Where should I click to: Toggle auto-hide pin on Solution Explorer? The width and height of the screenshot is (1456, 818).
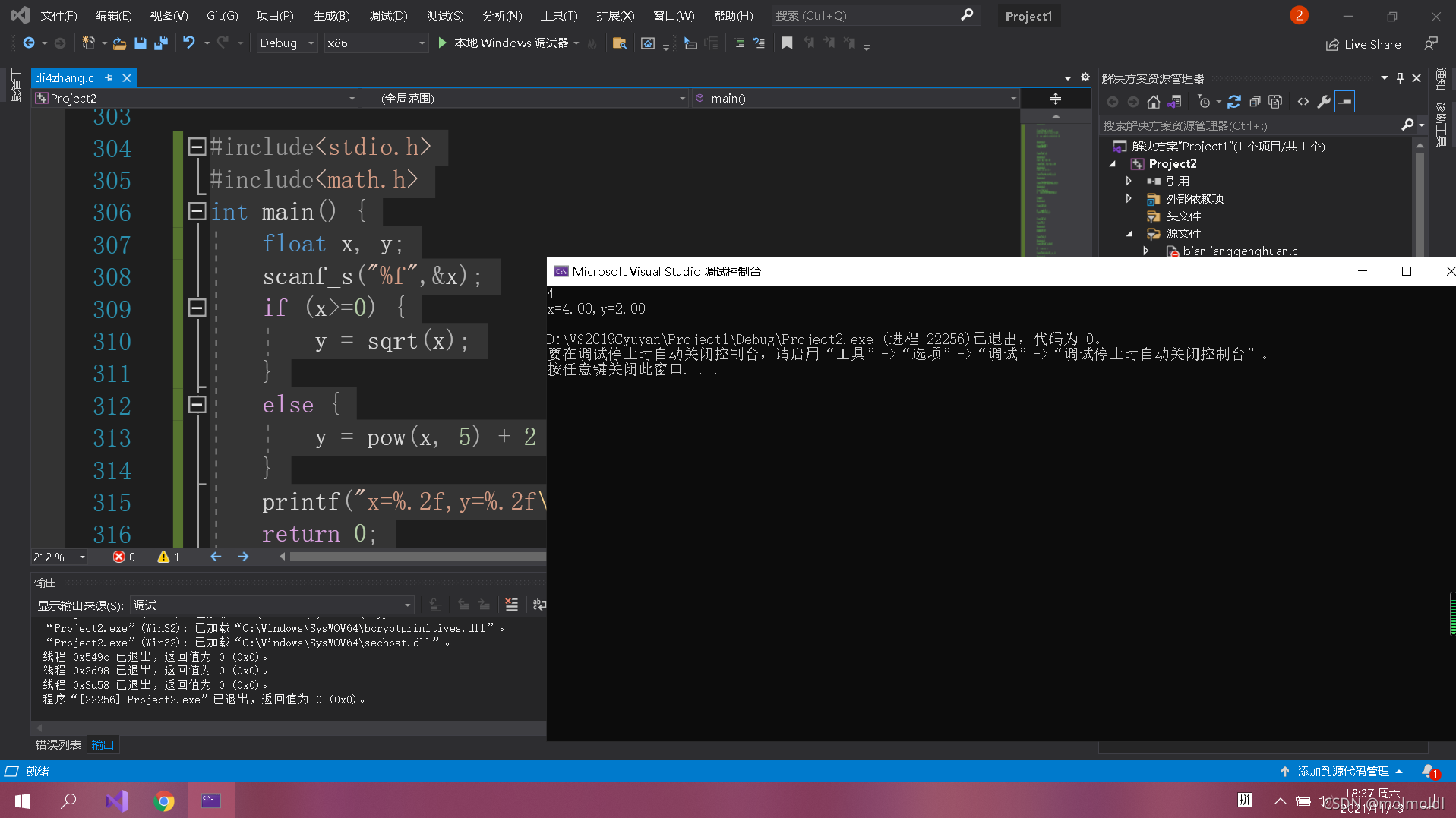pyautogui.click(x=1400, y=78)
